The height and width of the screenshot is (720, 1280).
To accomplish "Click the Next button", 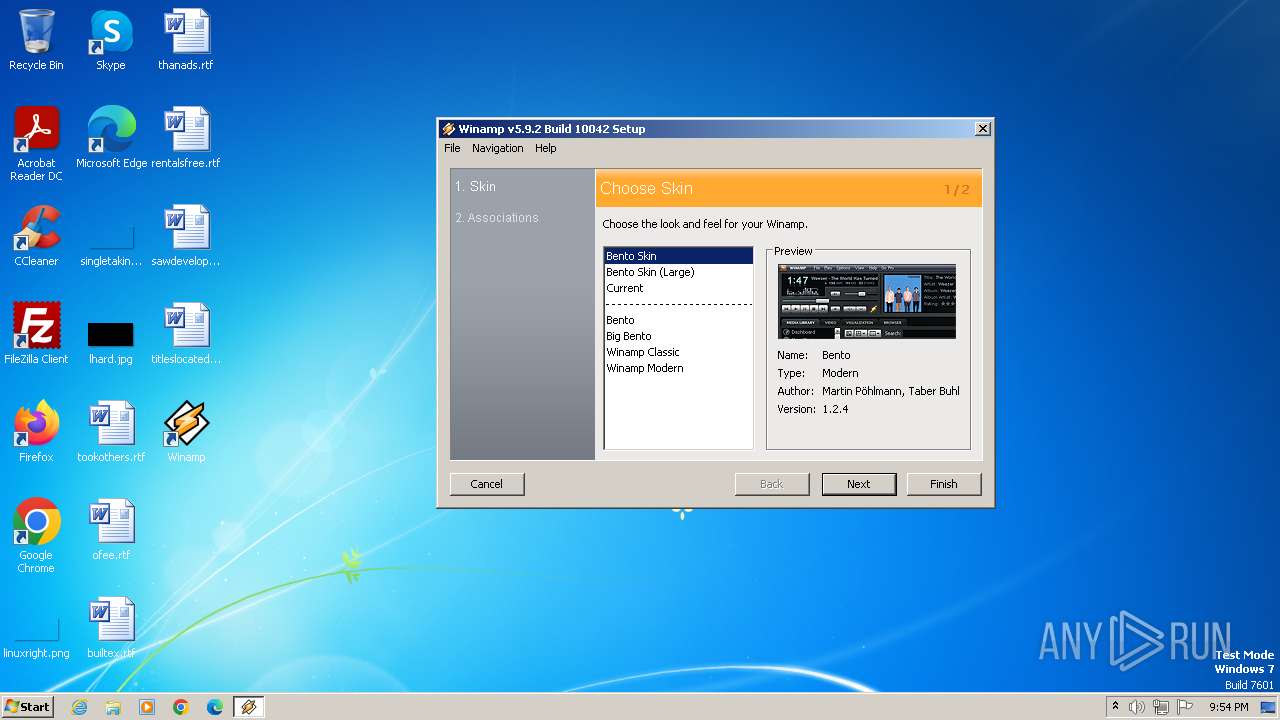I will [x=859, y=484].
